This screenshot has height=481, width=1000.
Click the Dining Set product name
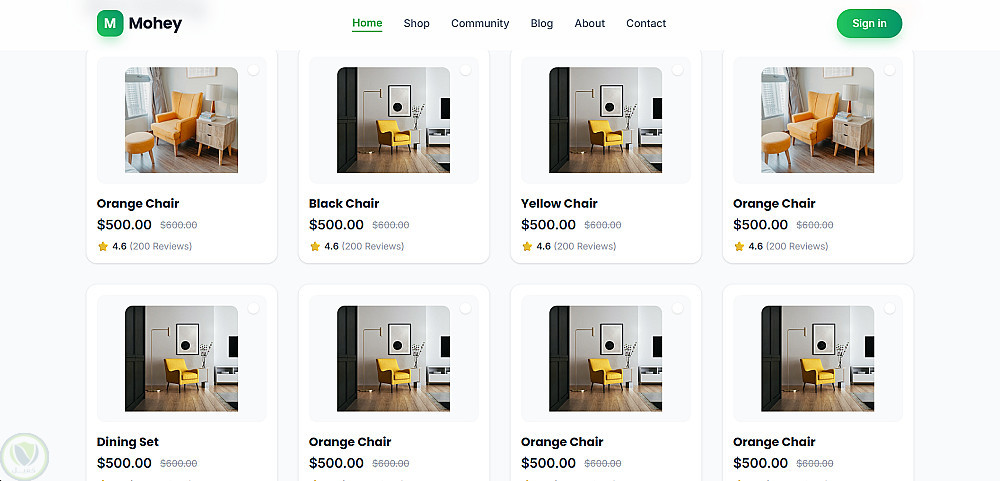(x=128, y=441)
